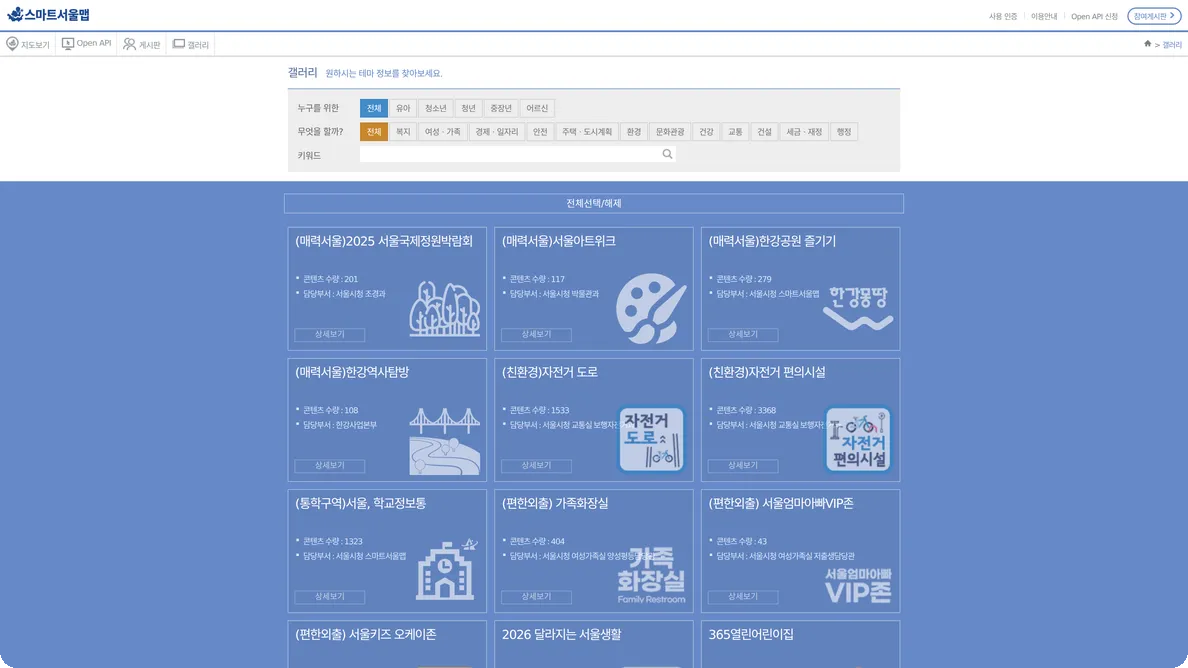The image size is (1188, 668).
Task: Select 환경 topic filter
Action: pyautogui.click(x=634, y=132)
